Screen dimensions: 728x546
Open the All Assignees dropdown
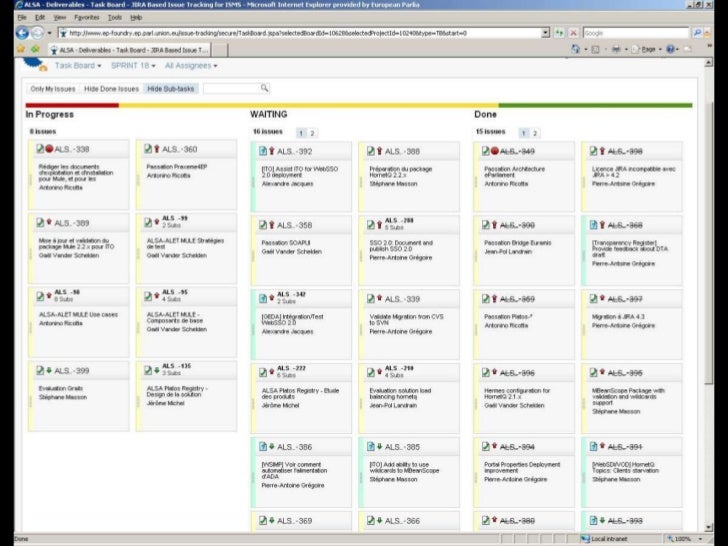pyautogui.click(x=191, y=65)
